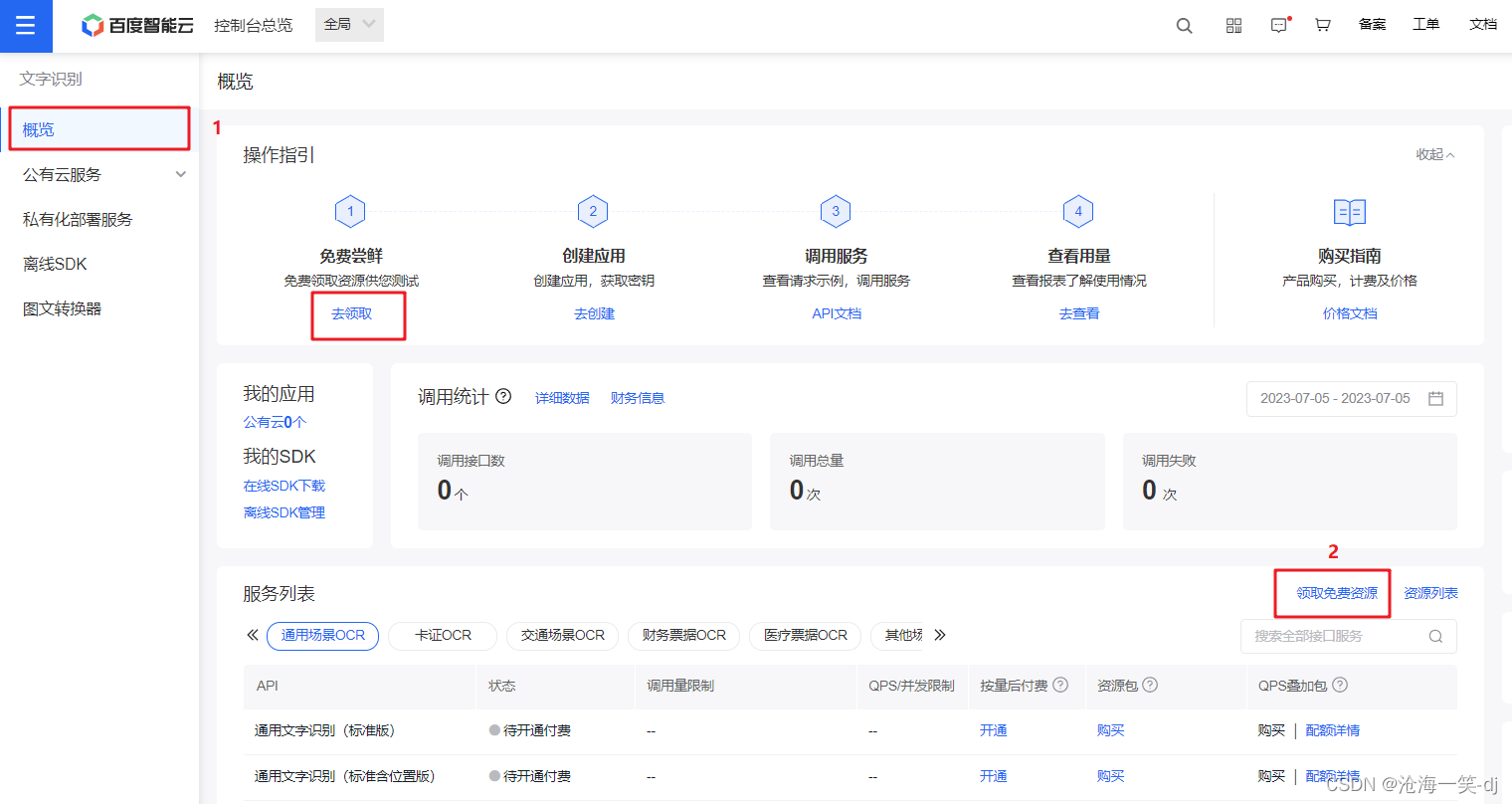
Task: Click help icon next to 调用统计
Action: (x=503, y=396)
